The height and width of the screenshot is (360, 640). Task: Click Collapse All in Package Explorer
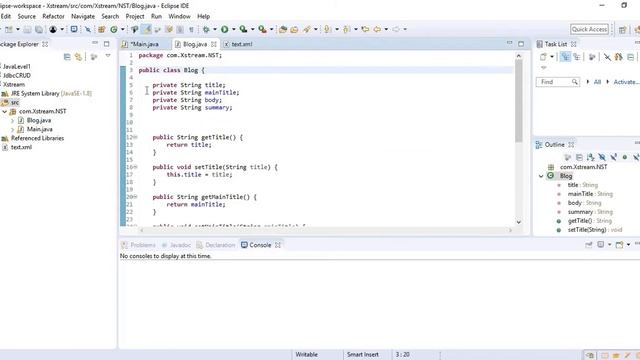(x=67, y=57)
